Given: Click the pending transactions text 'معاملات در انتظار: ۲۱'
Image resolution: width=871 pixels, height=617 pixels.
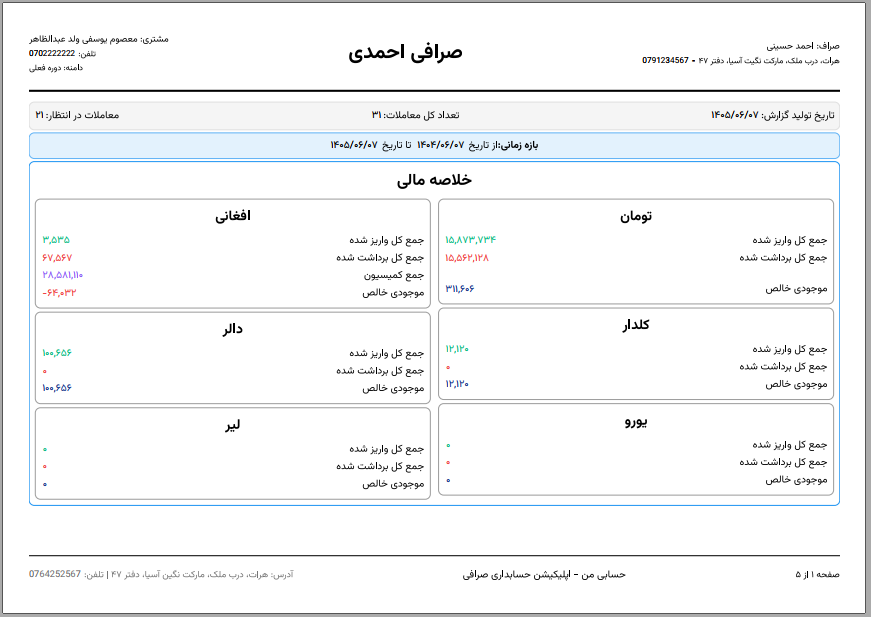Looking at the screenshot, I should point(77,115).
